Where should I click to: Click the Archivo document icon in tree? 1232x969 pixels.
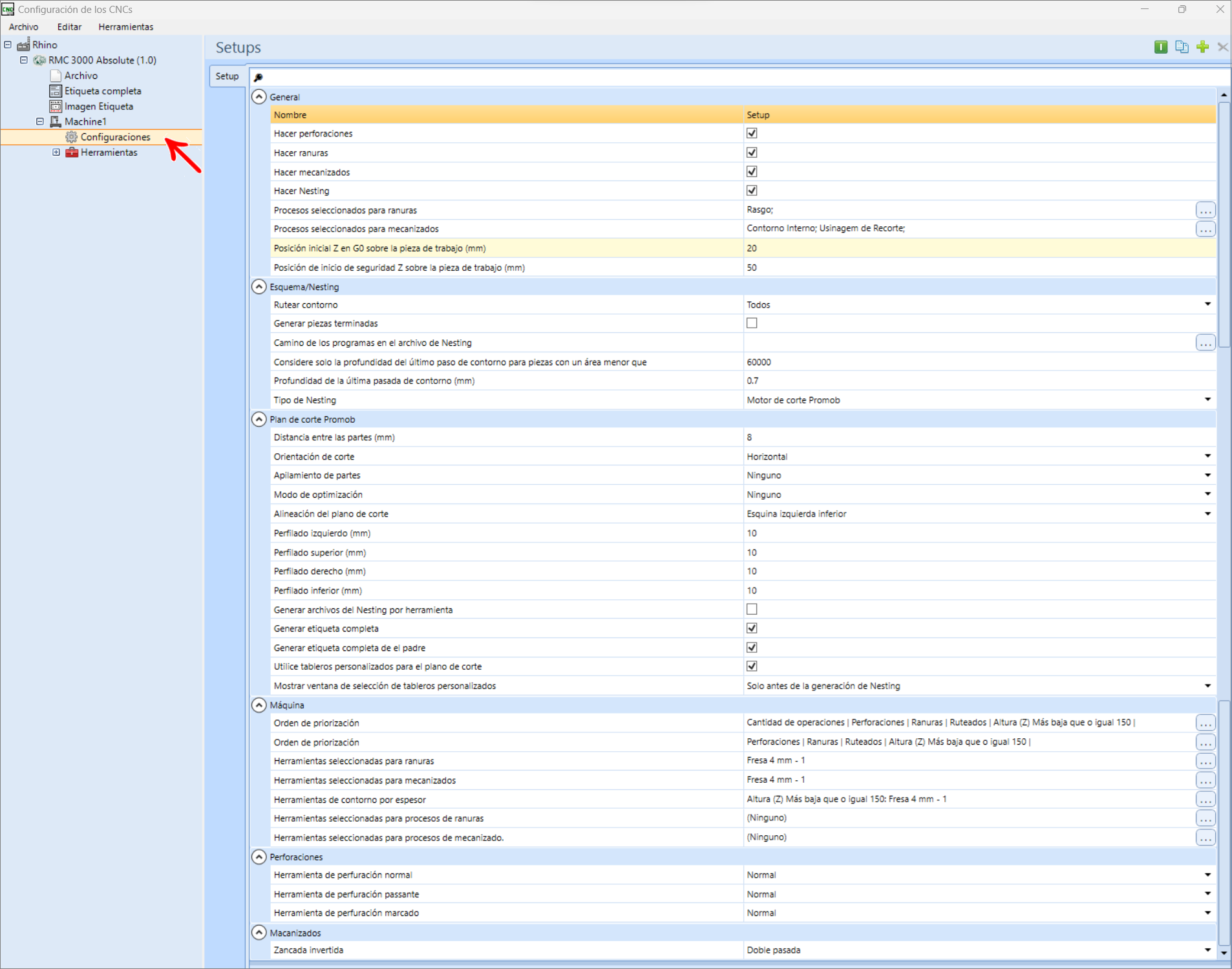(56, 76)
